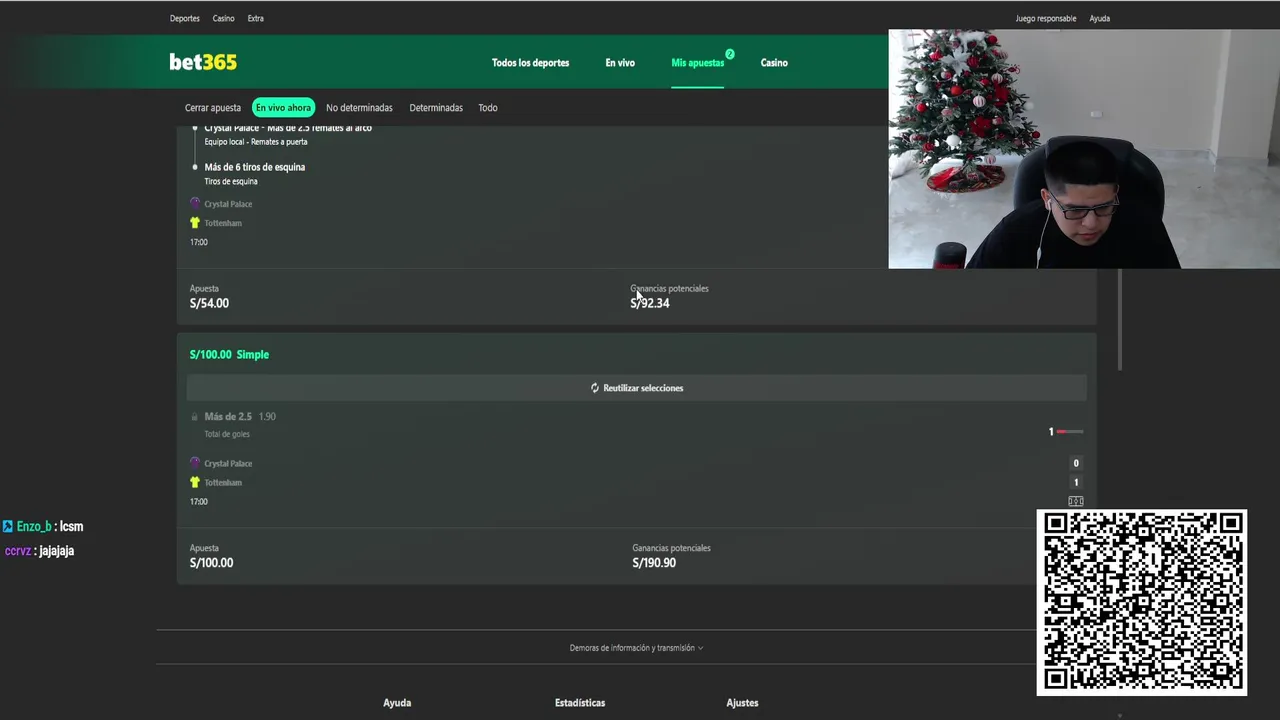Click the refresh icon in Reutilizar selecciones
The height and width of the screenshot is (720, 1280).
(594, 388)
